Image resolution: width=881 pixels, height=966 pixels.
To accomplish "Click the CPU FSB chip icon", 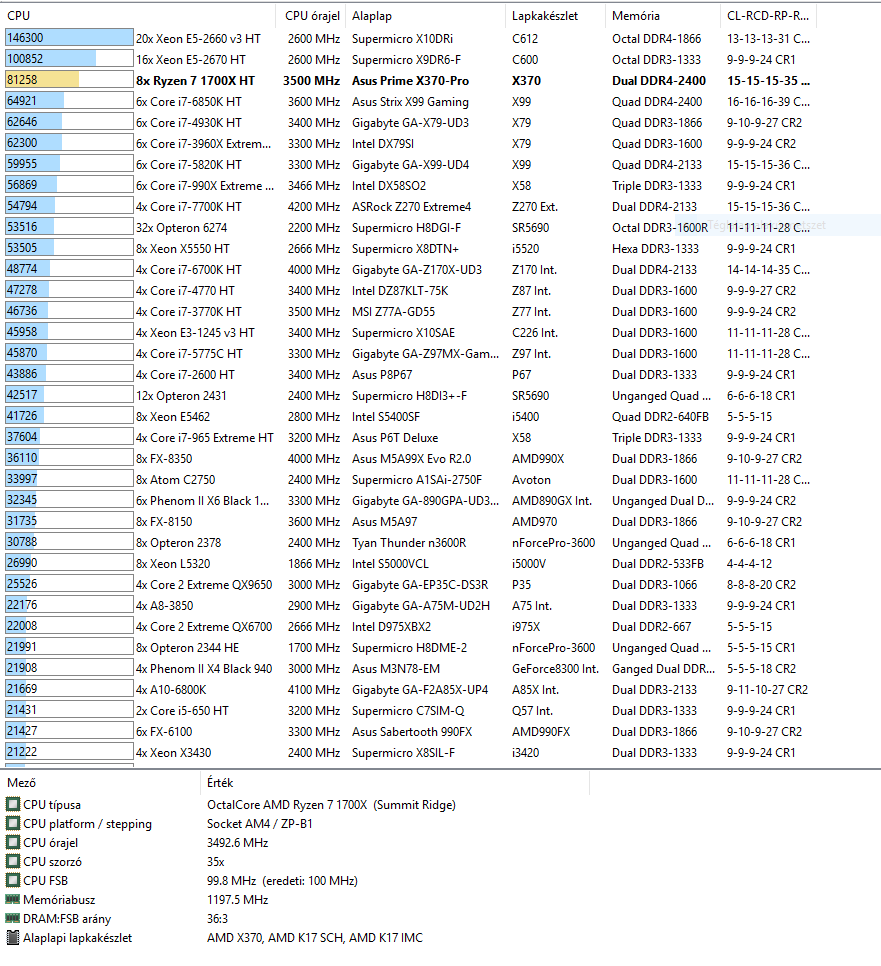I will pyautogui.click(x=13, y=880).
